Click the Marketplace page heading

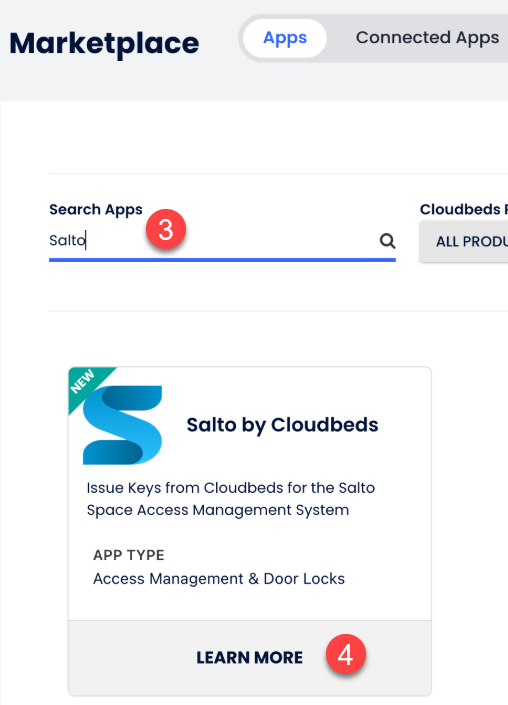coord(104,44)
